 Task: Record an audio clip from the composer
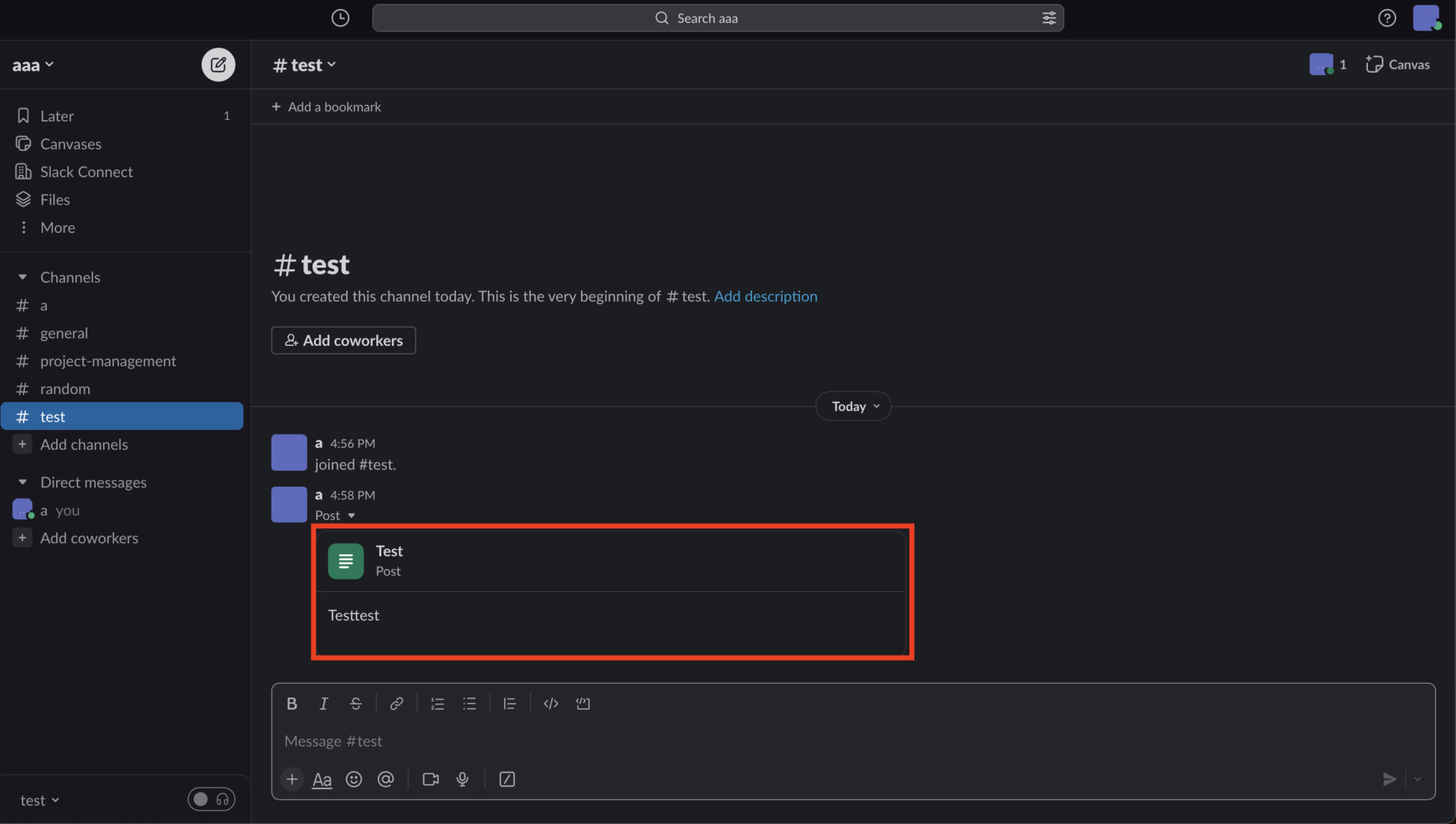[x=463, y=779]
